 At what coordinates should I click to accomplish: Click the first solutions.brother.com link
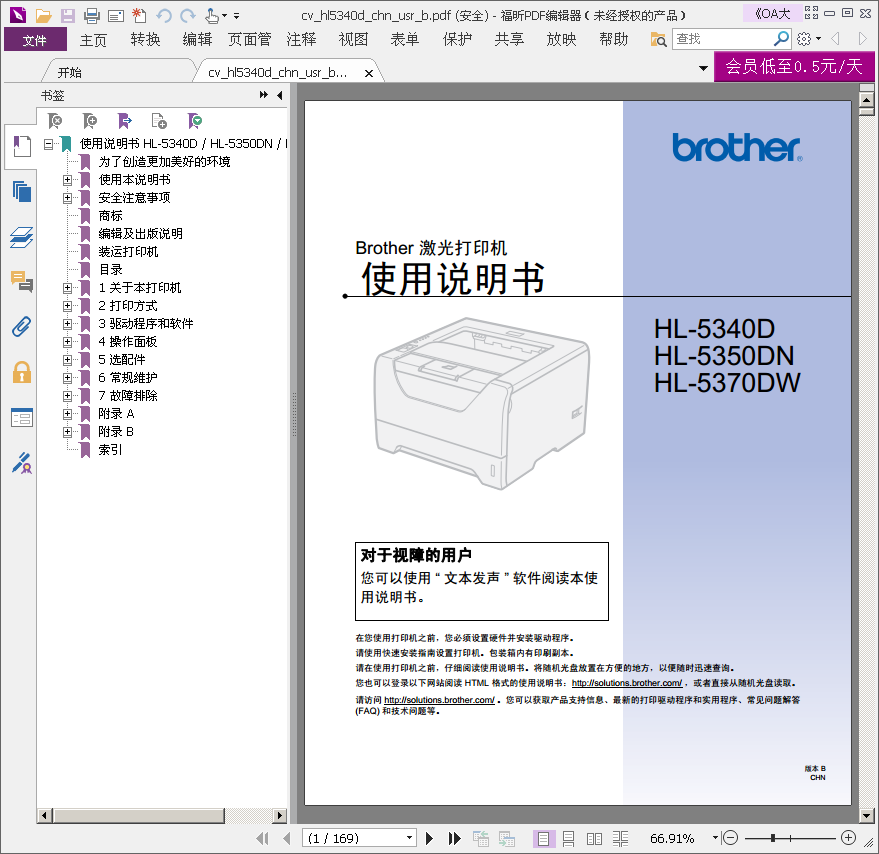(627, 683)
